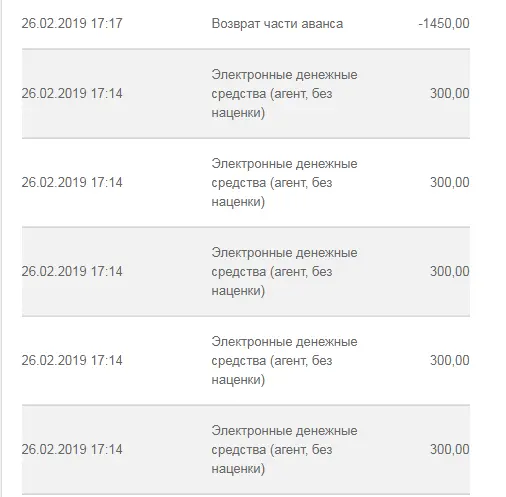Screen dimensions: 506x497
Task: Select the -1450,00 refund amount
Action: pos(444,23)
